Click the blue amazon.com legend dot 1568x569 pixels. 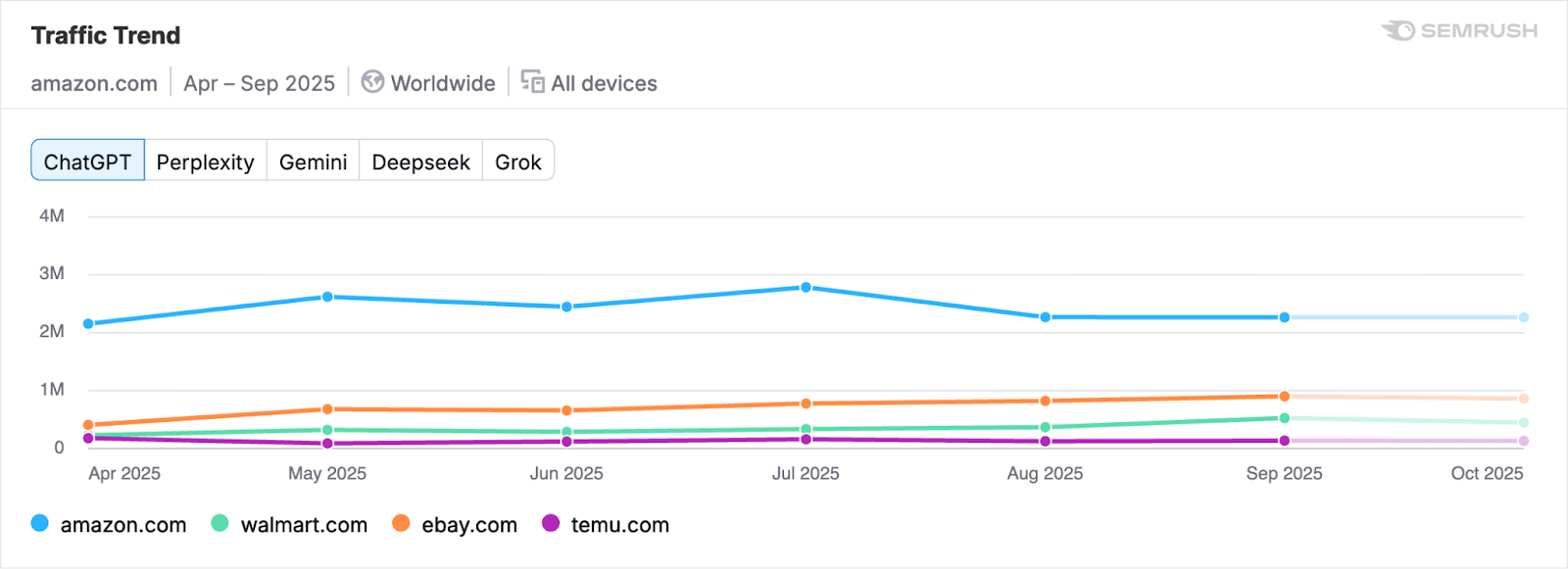click(x=38, y=524)
